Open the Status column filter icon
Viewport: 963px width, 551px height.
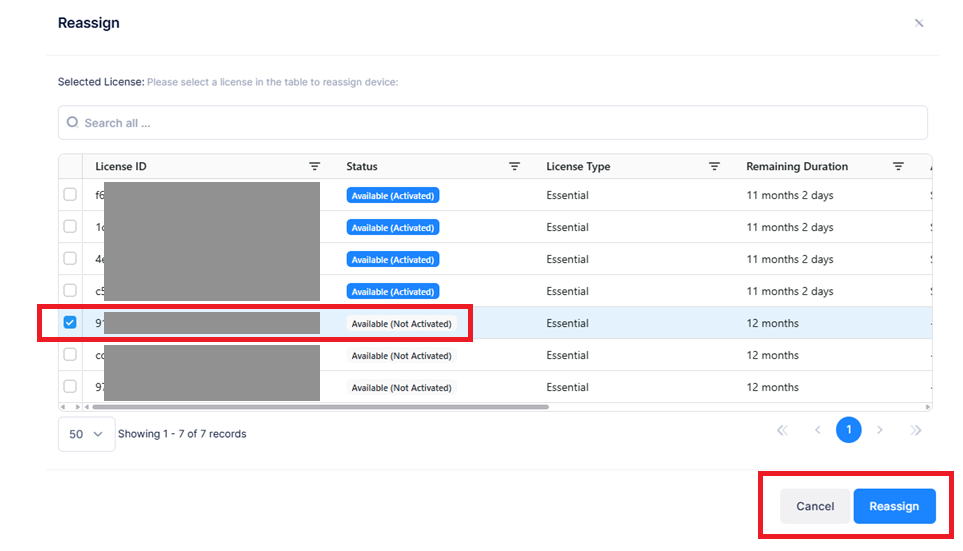[514, 166]
